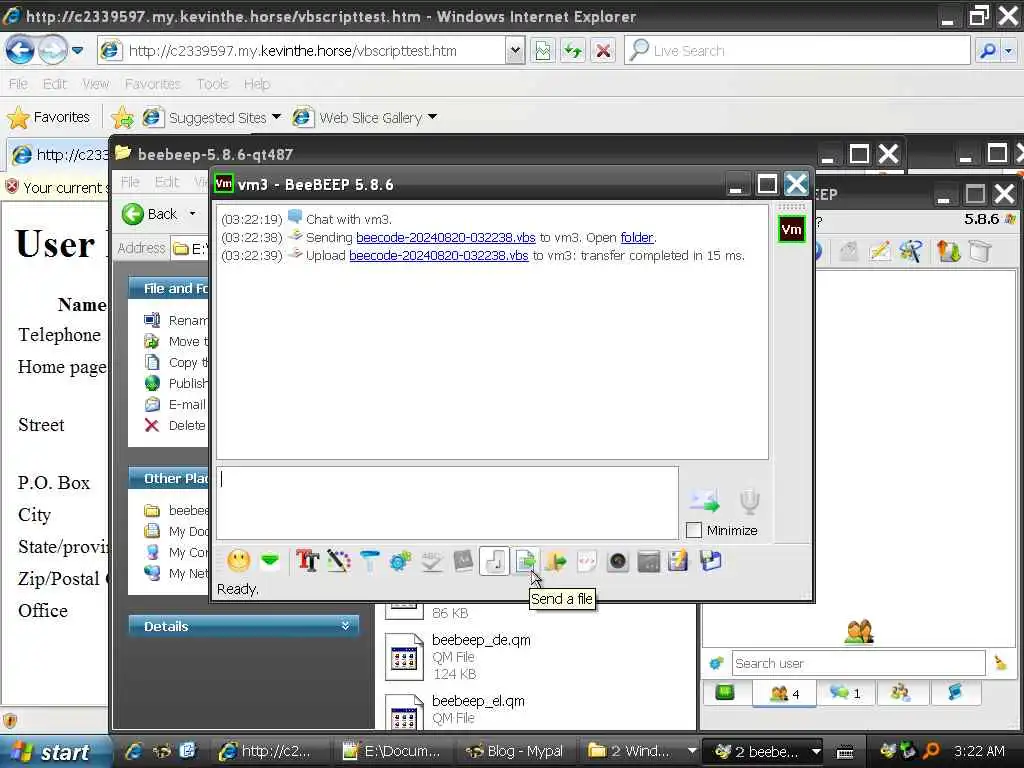
Task: Switch to the groups tab in BeeBEEP
Action: 901,693
